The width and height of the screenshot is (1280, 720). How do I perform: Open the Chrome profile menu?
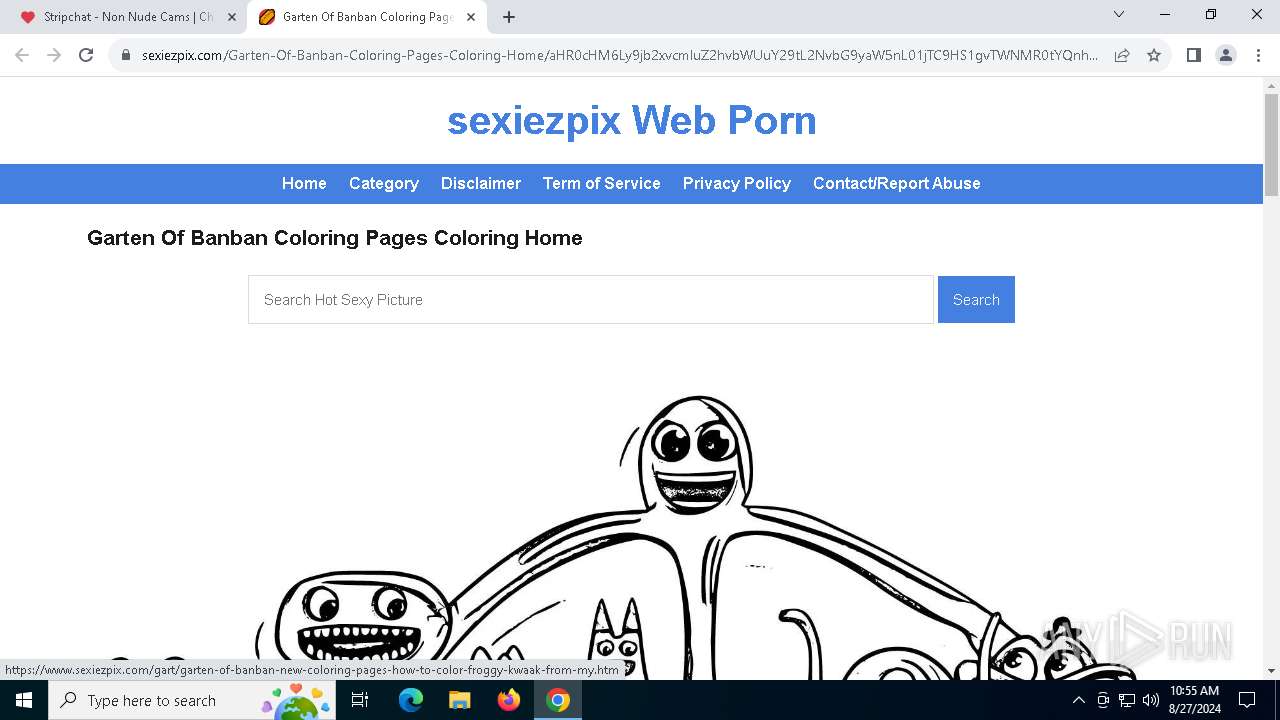(1225, 55)
